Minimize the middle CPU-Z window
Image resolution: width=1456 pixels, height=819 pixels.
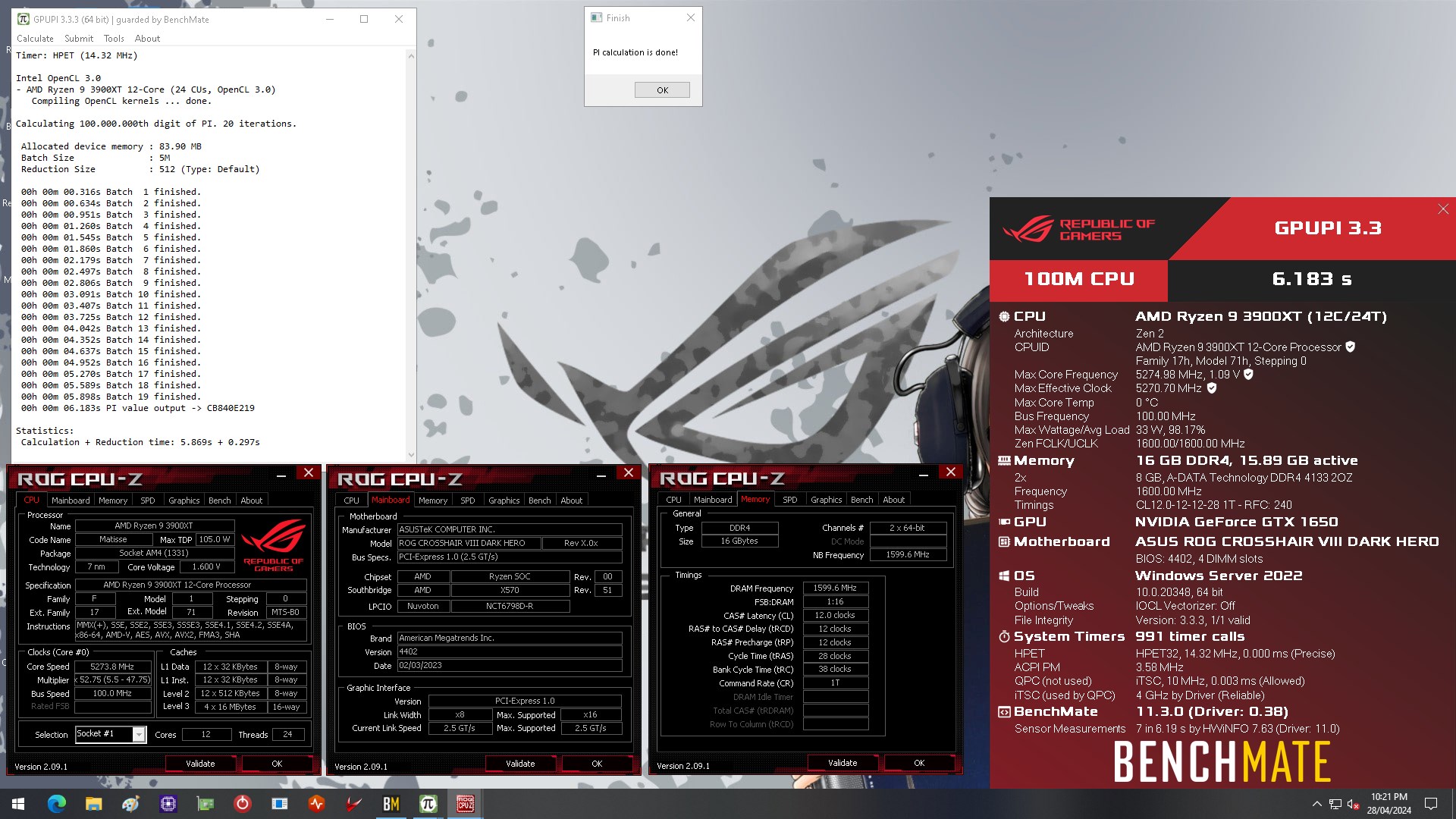[601, 474]
